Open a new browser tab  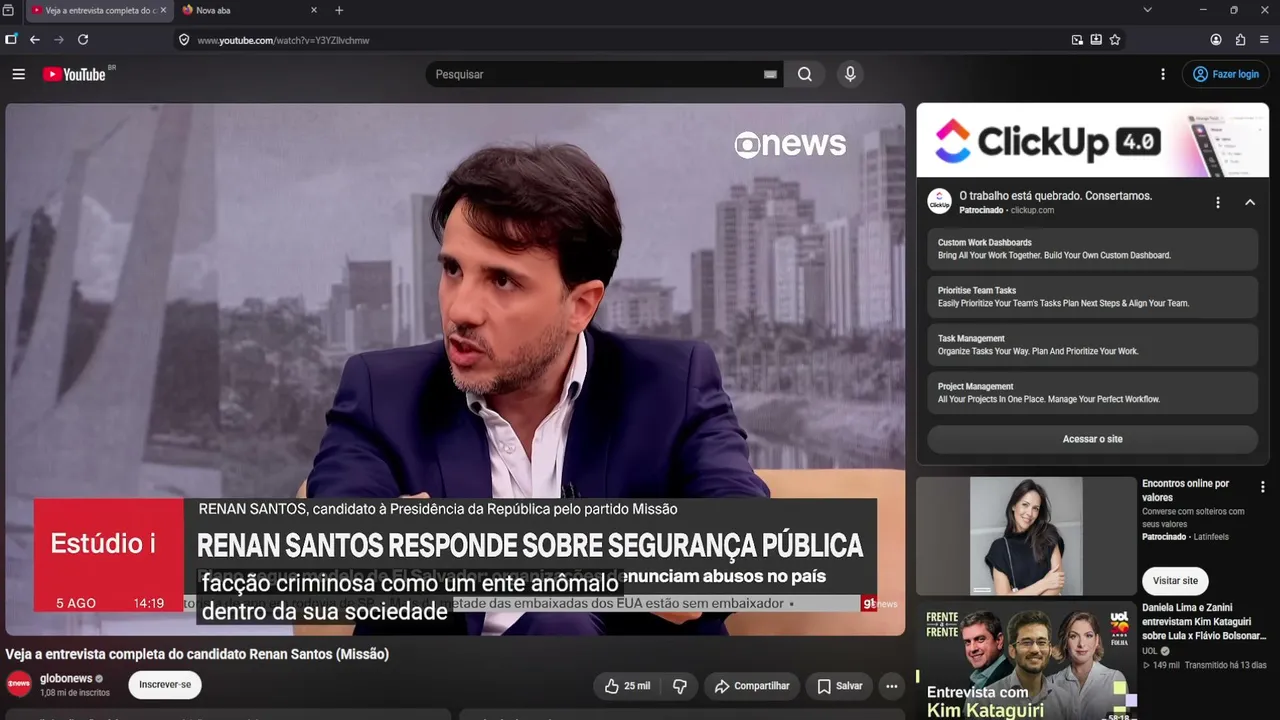click(339, 10)
